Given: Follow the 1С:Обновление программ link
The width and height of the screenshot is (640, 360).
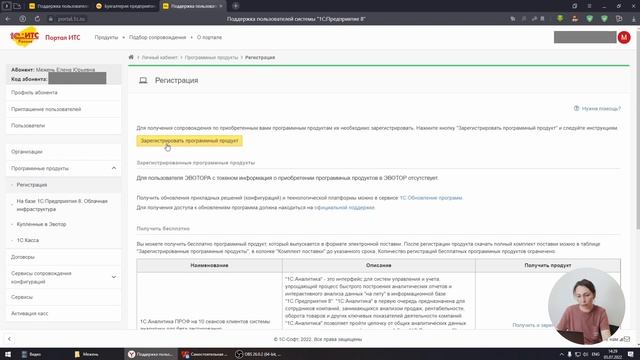Looking at the screenshot, I should (431, 198).
